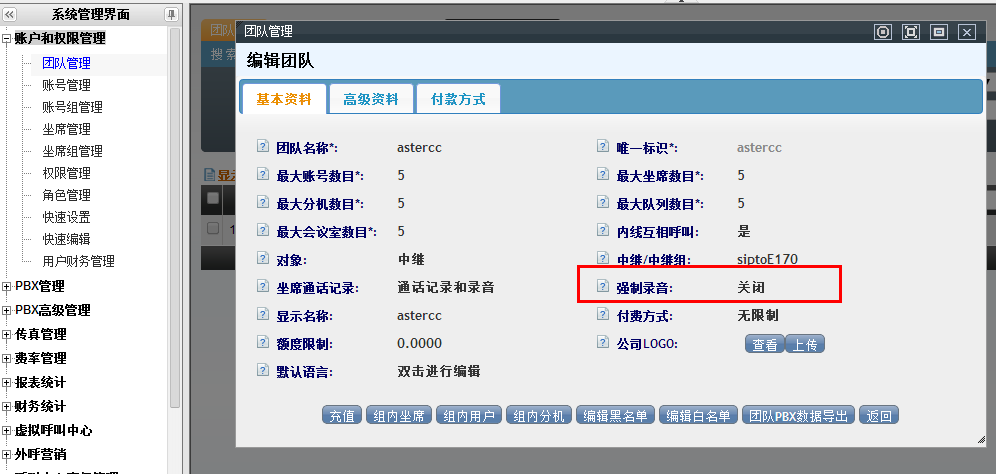Collapse the sidebar with double-arrow icon

[x=9, y=14]
